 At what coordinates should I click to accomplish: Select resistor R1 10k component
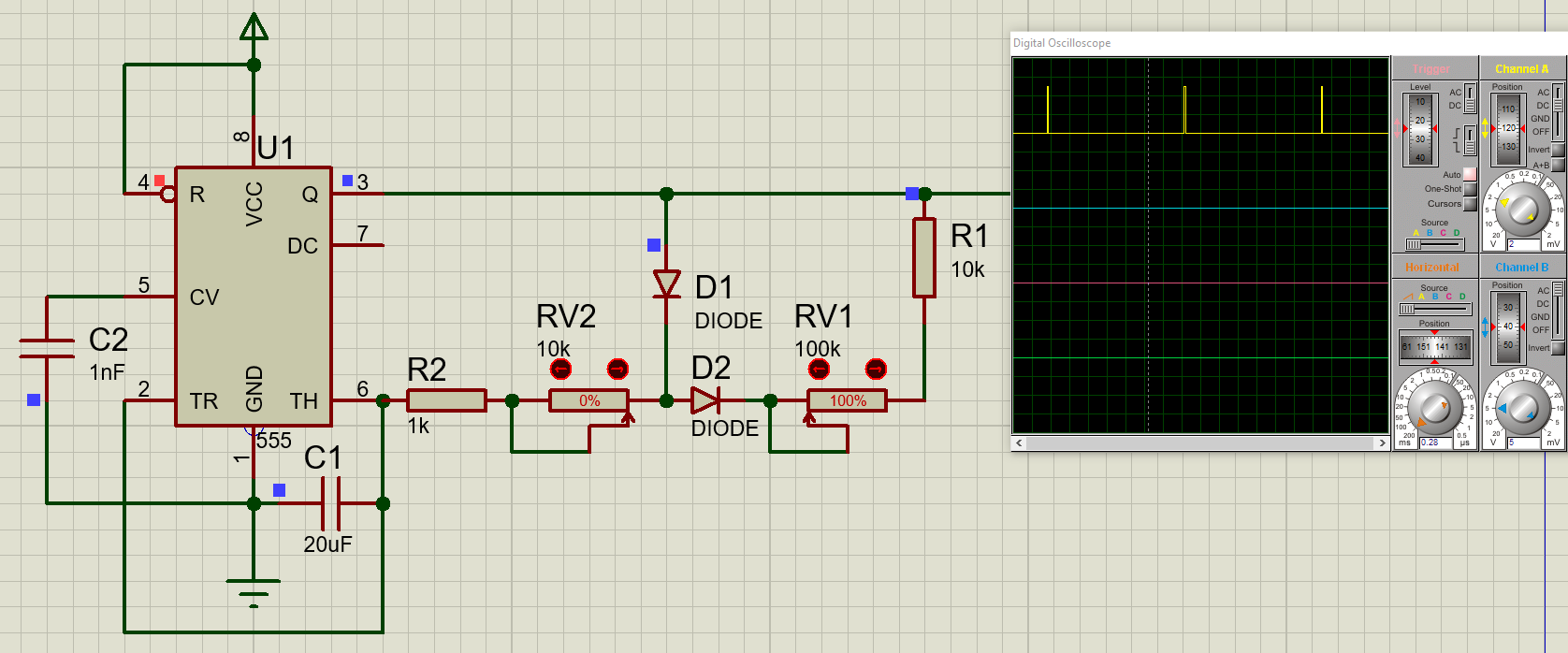pyautogui.click(x=924, y=257)
